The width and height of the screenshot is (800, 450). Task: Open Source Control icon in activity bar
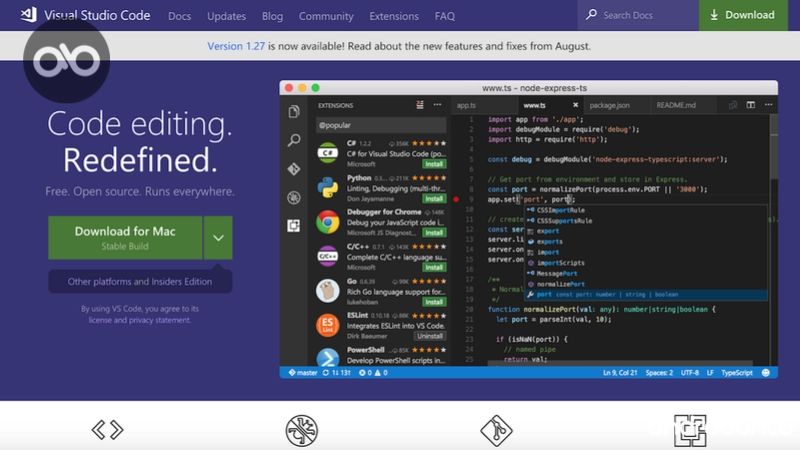[x=294, y=169]
